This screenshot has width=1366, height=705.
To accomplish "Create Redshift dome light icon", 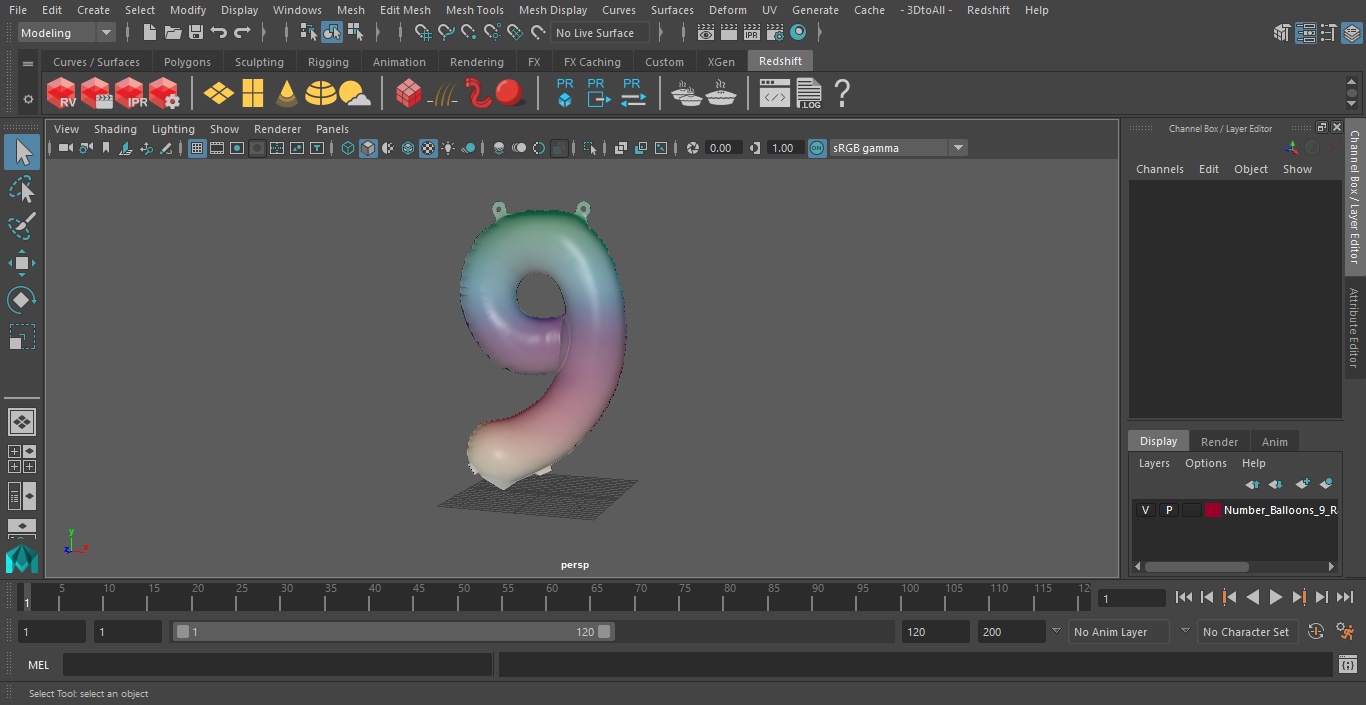I will 320,94.
